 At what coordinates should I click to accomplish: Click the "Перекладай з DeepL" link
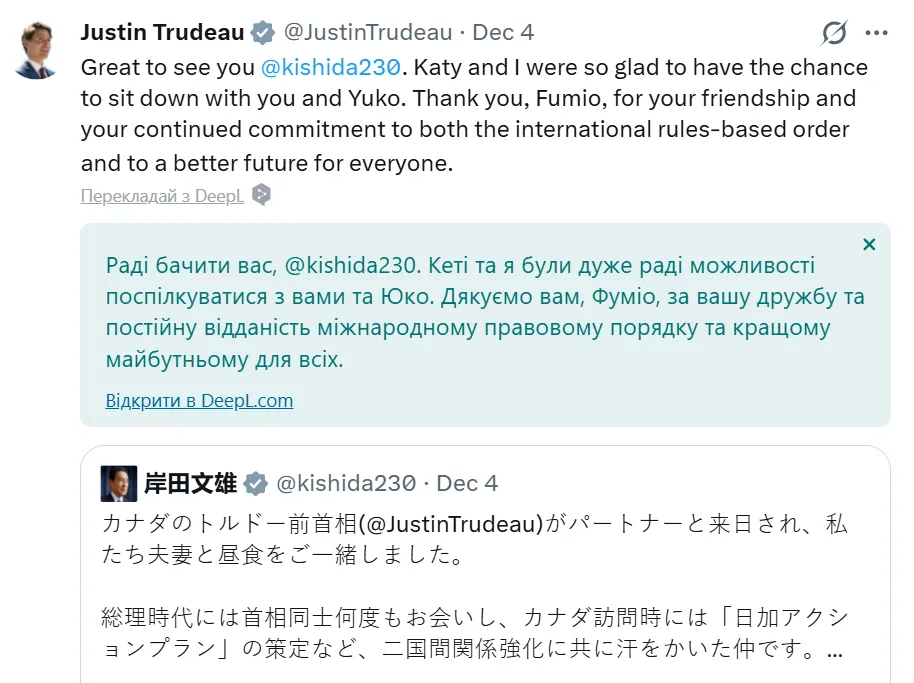tap(162, 196)
